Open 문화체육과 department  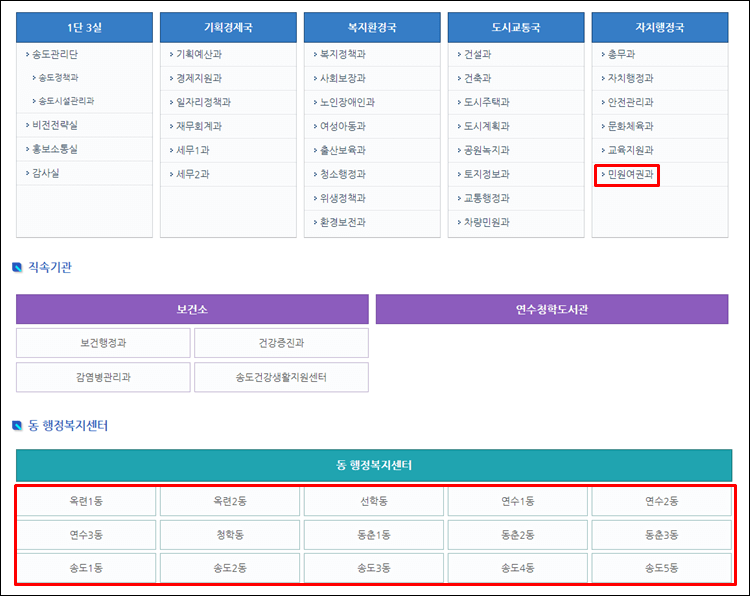(x=630, y=126)
